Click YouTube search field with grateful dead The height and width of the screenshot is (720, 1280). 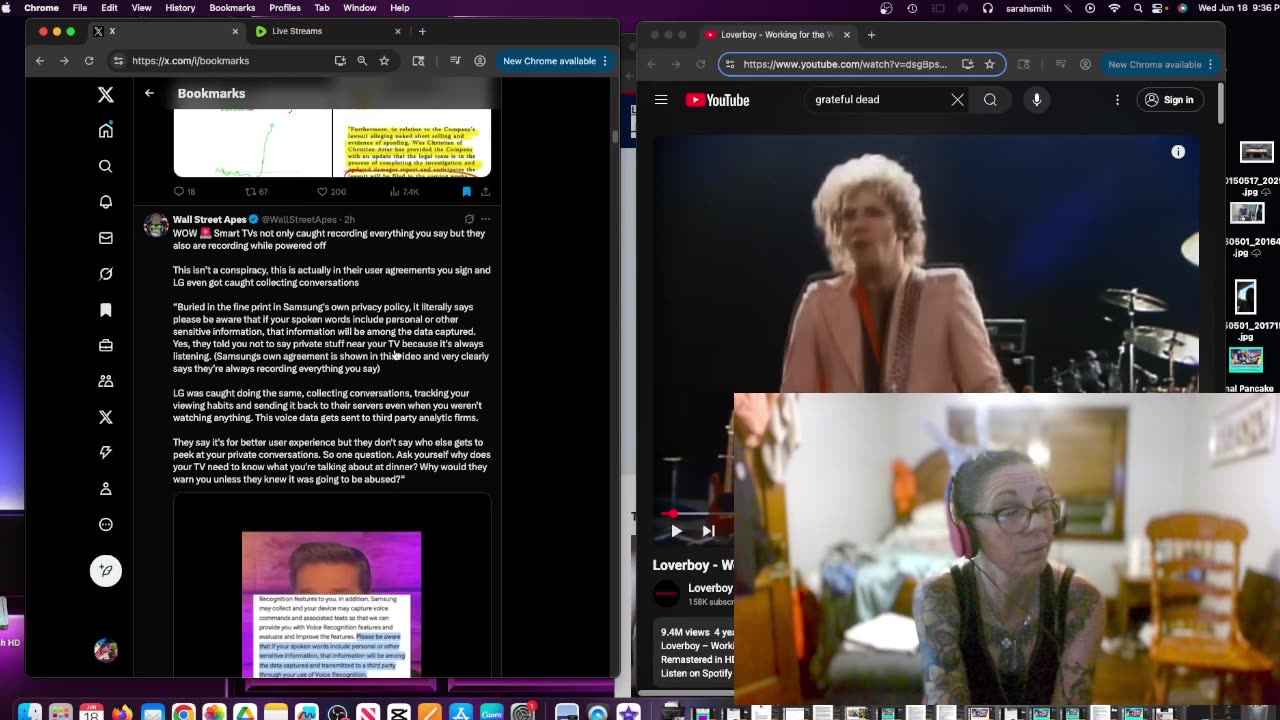click(x=875, y=100)
